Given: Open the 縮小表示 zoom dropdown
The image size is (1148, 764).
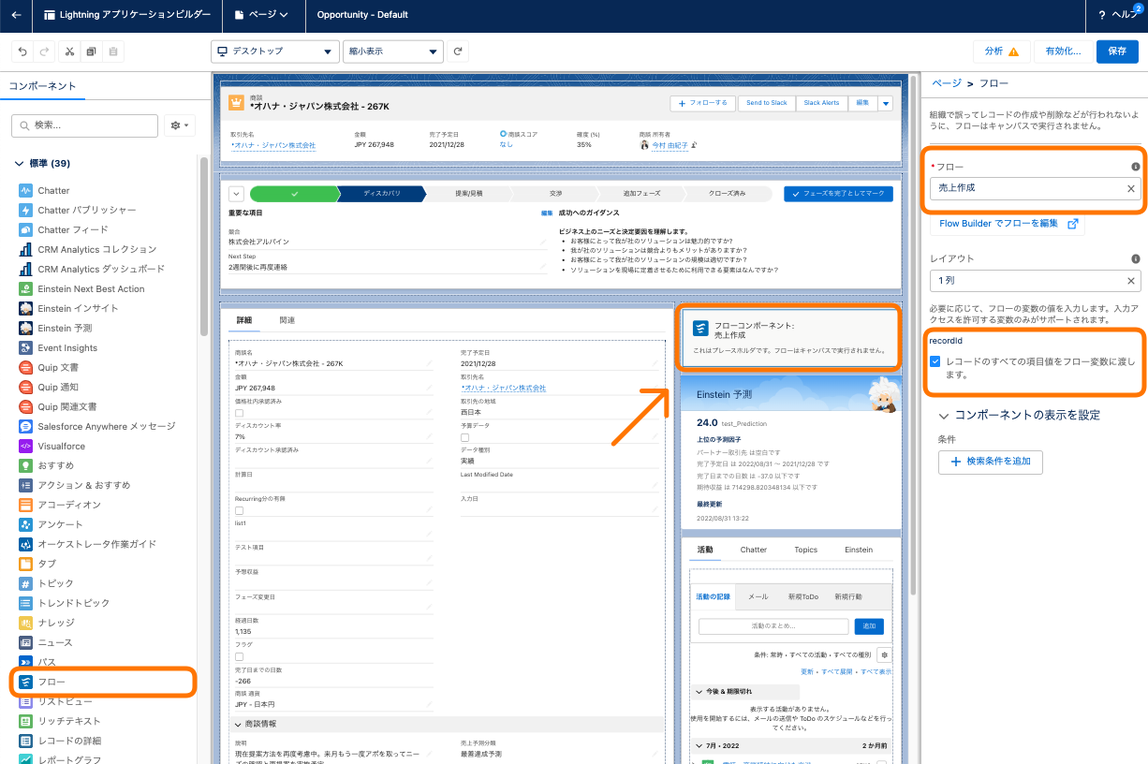Looking at the screenshot, I should coord(393,51).
